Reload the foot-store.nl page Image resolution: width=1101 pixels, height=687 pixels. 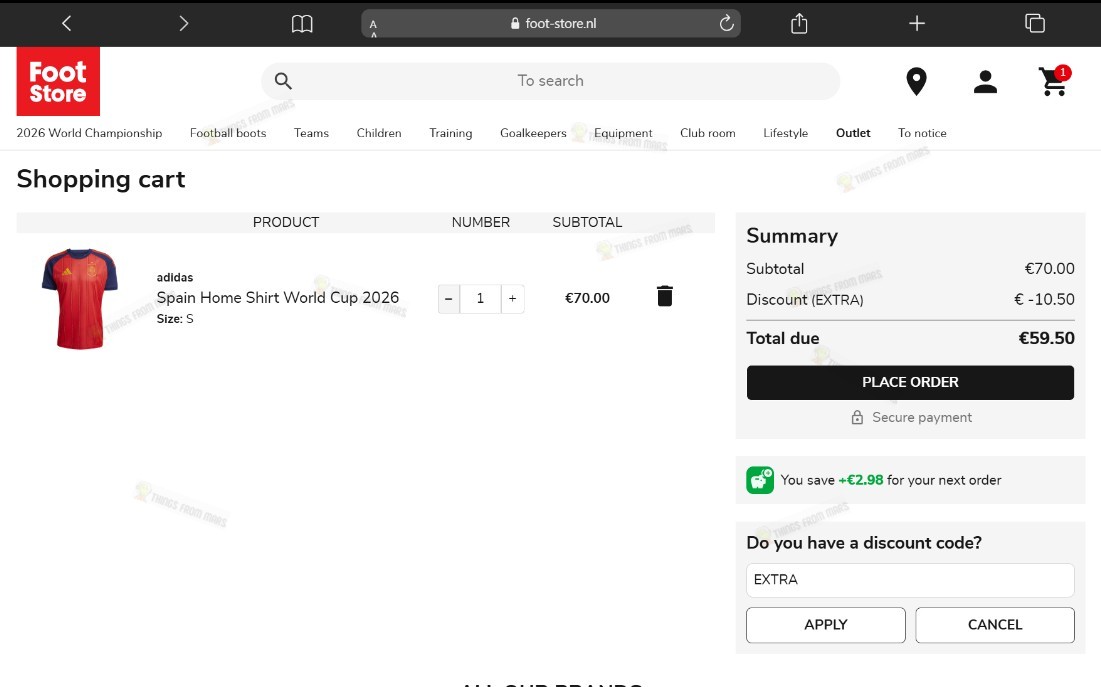(x=726, y=23)
